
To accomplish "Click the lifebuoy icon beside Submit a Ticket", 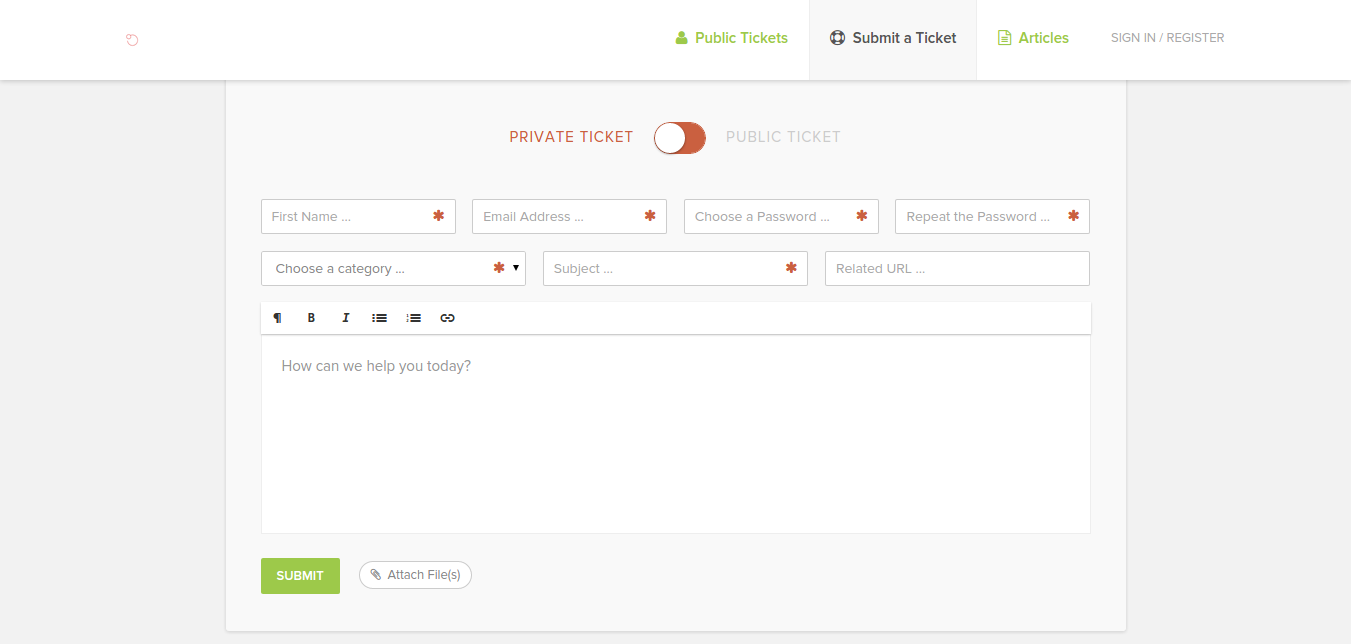I will (x=837, y=38).
